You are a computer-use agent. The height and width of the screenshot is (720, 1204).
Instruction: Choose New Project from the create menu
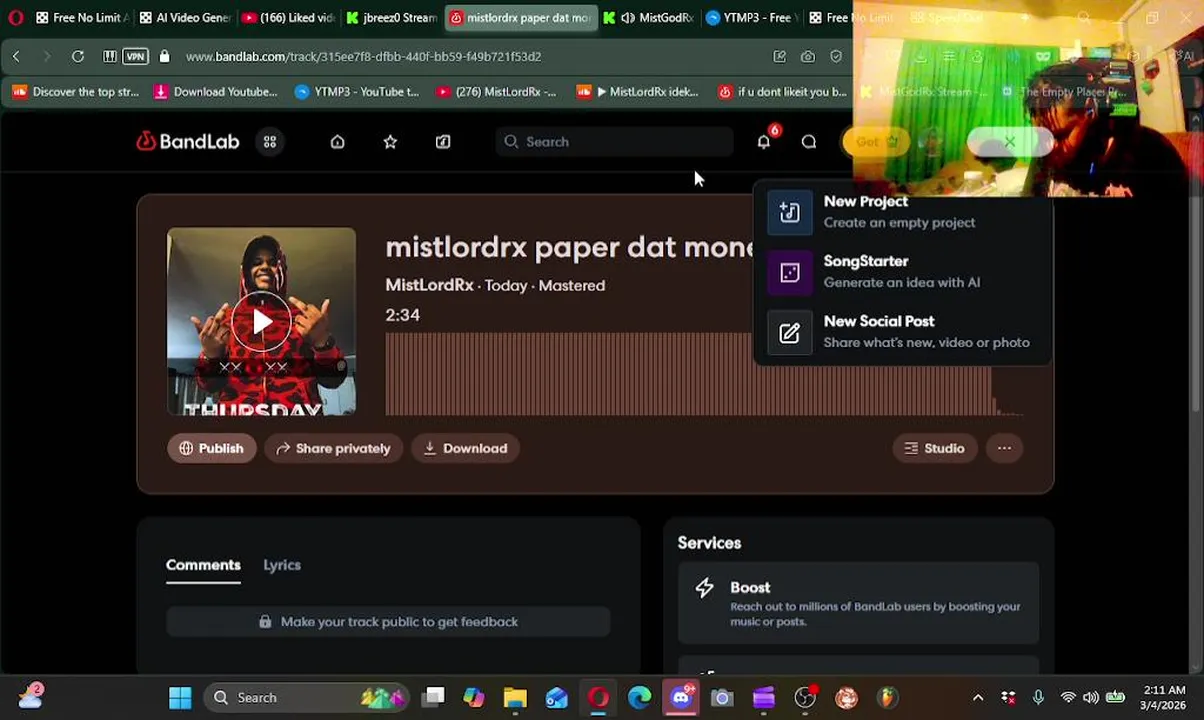[x=902, y=211]
